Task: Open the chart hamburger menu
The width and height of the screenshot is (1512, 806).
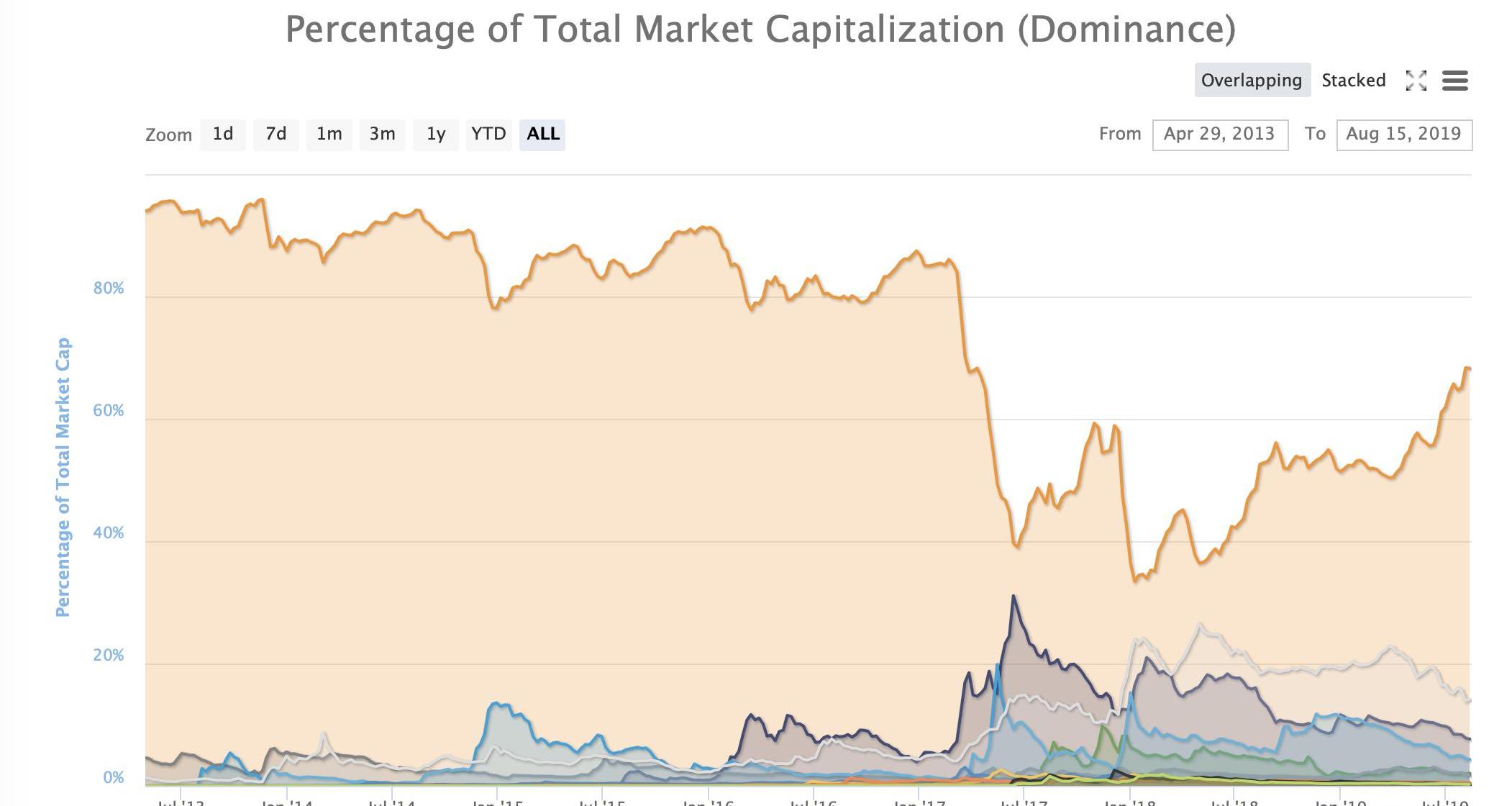Action: [1454, 81]
